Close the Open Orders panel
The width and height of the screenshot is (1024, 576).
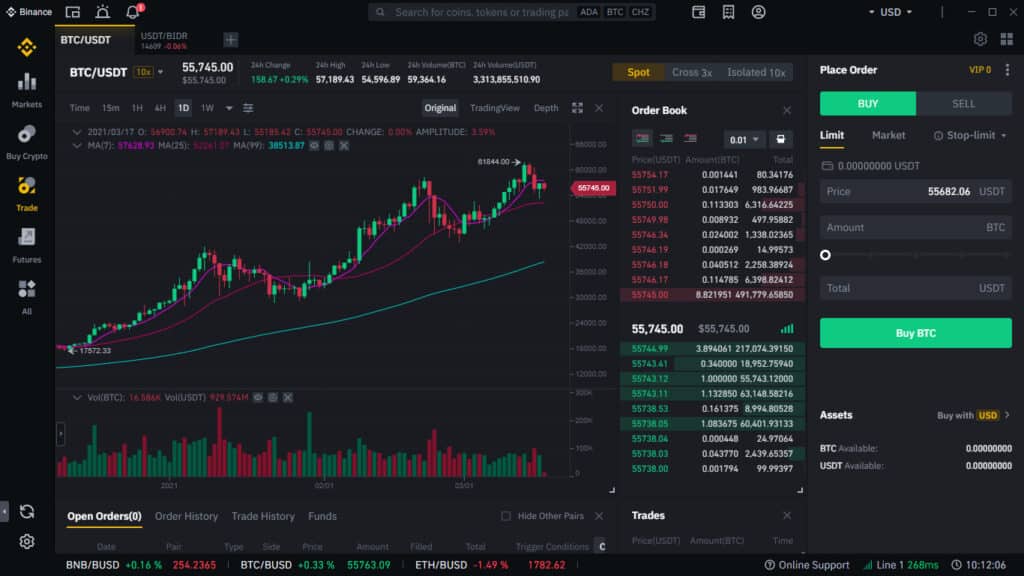pyautogui.click(x=599, y=516)
